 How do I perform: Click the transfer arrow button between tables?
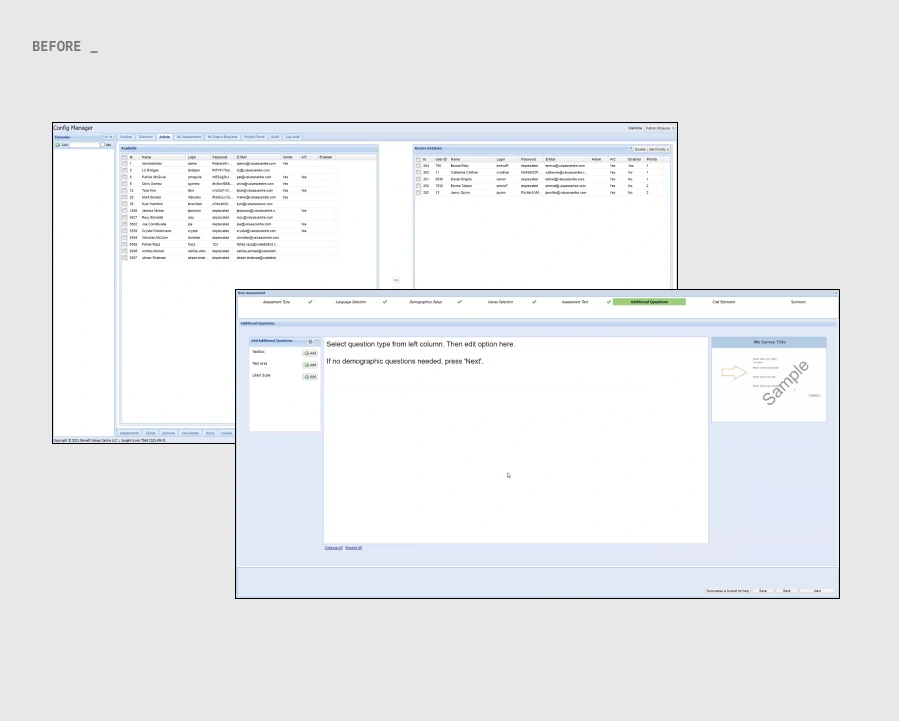pos(396,280)
